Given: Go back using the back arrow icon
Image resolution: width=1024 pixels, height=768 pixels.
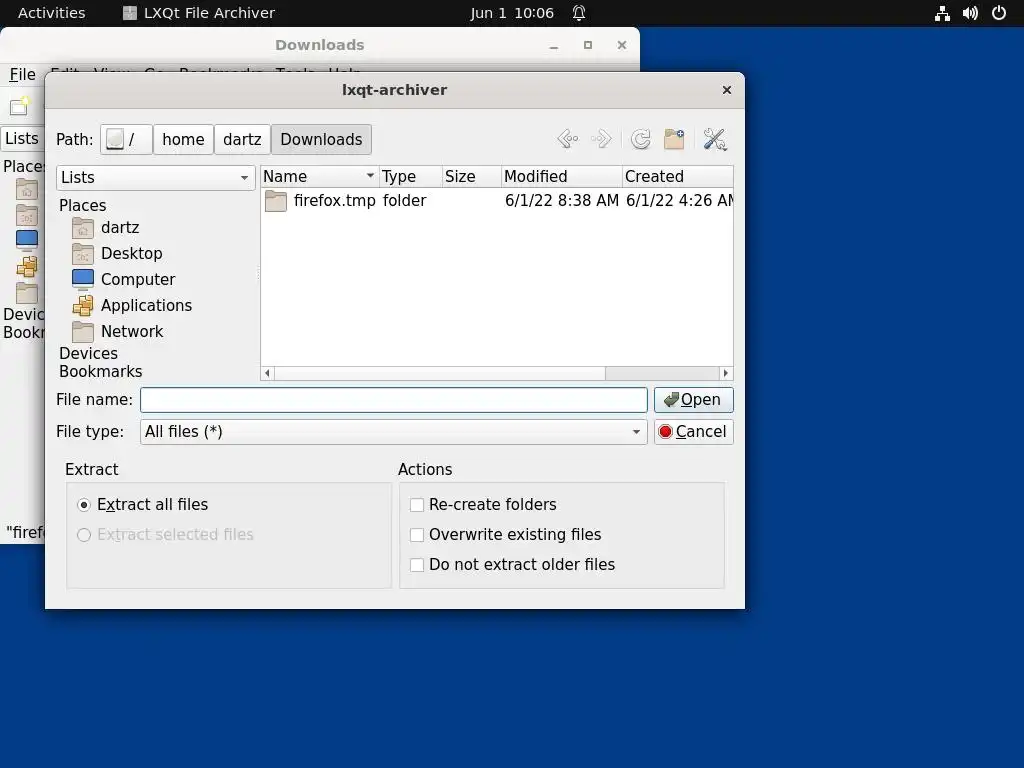Looking at the screenshot, I should 568,139.
